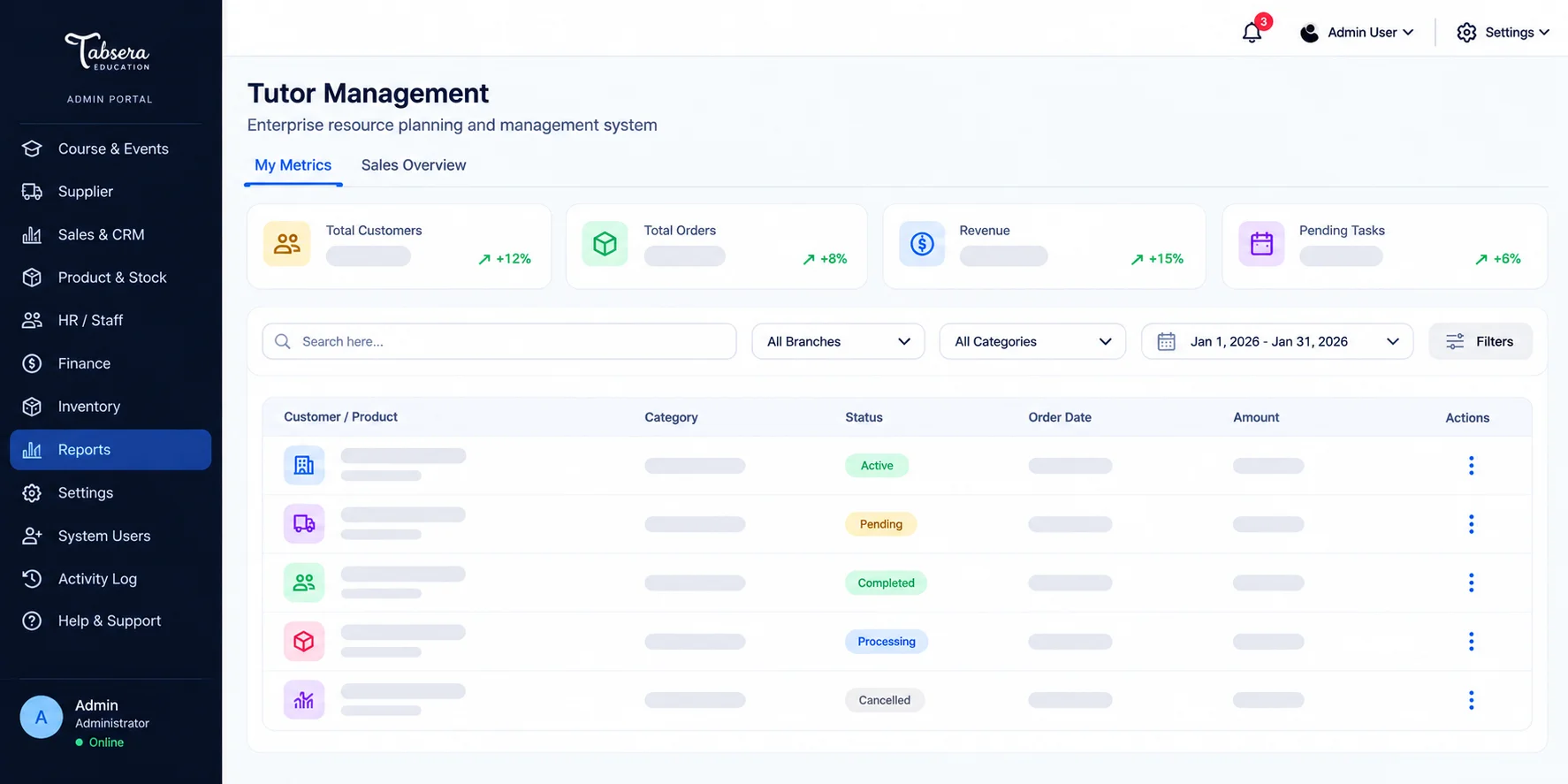
Task: Click the Processing status badge
Action: [x=887, y=642]
